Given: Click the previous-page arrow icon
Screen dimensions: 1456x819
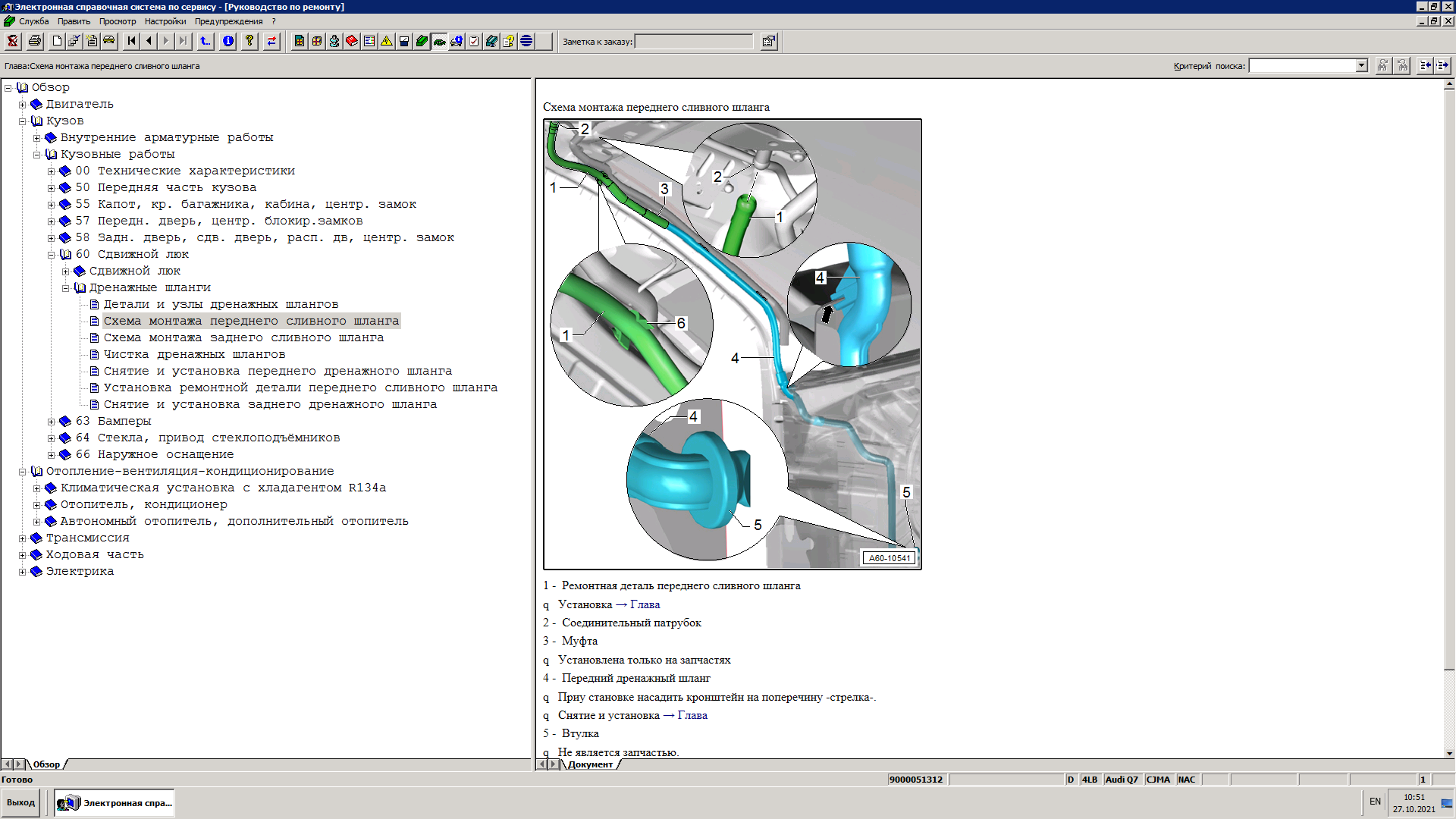Looking at the screenshot, I should 149,41.
